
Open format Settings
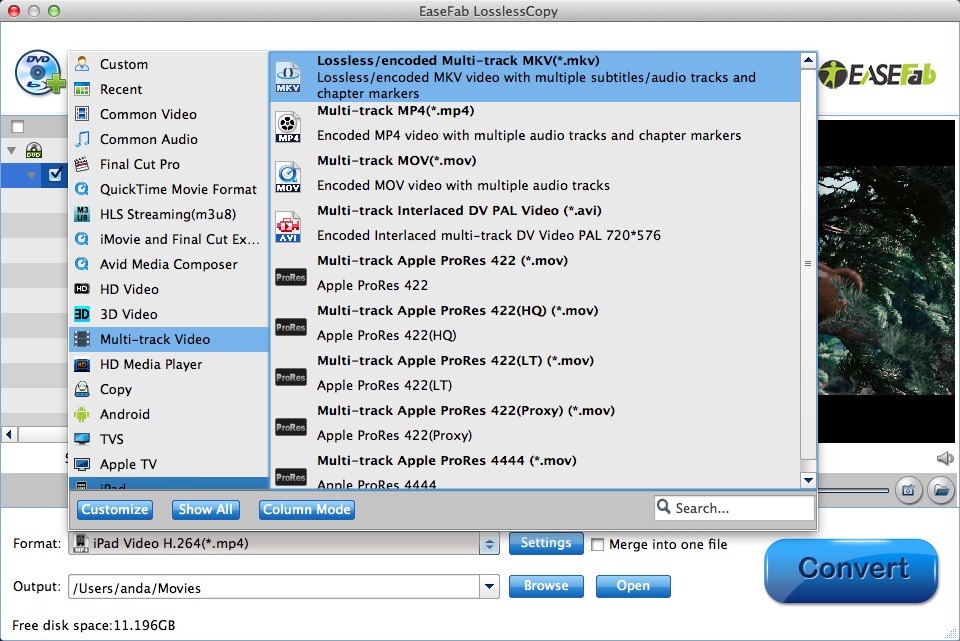click(x=546, y=543)
